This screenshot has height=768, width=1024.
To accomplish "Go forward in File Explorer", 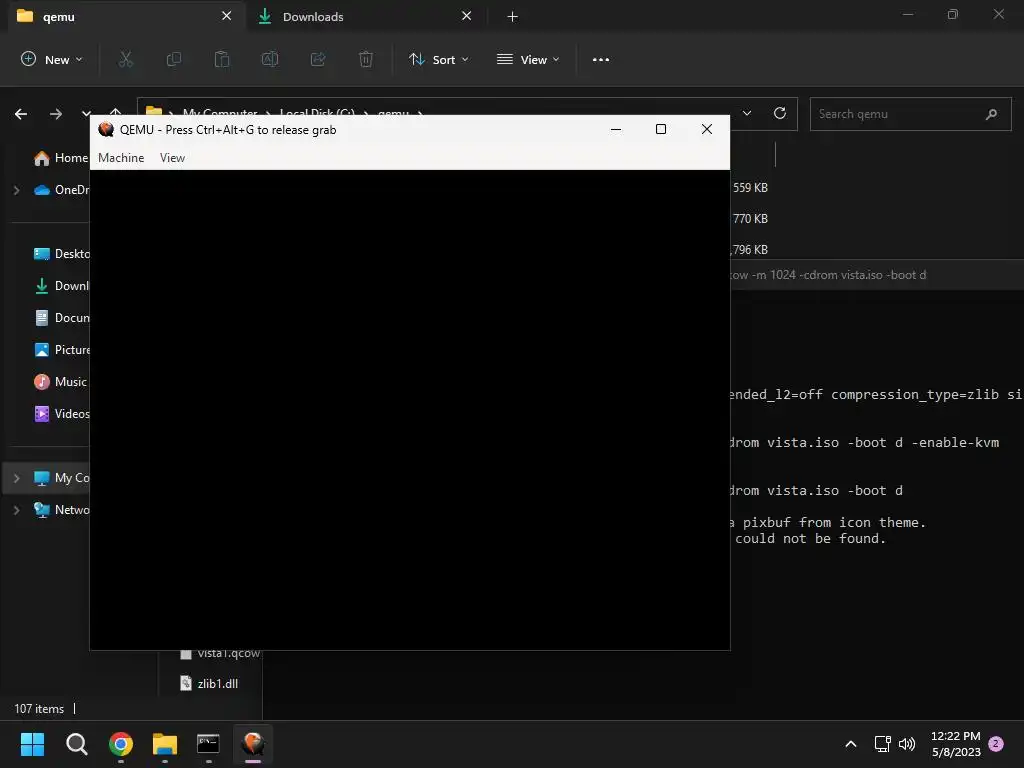I will (x=56, y=114).
